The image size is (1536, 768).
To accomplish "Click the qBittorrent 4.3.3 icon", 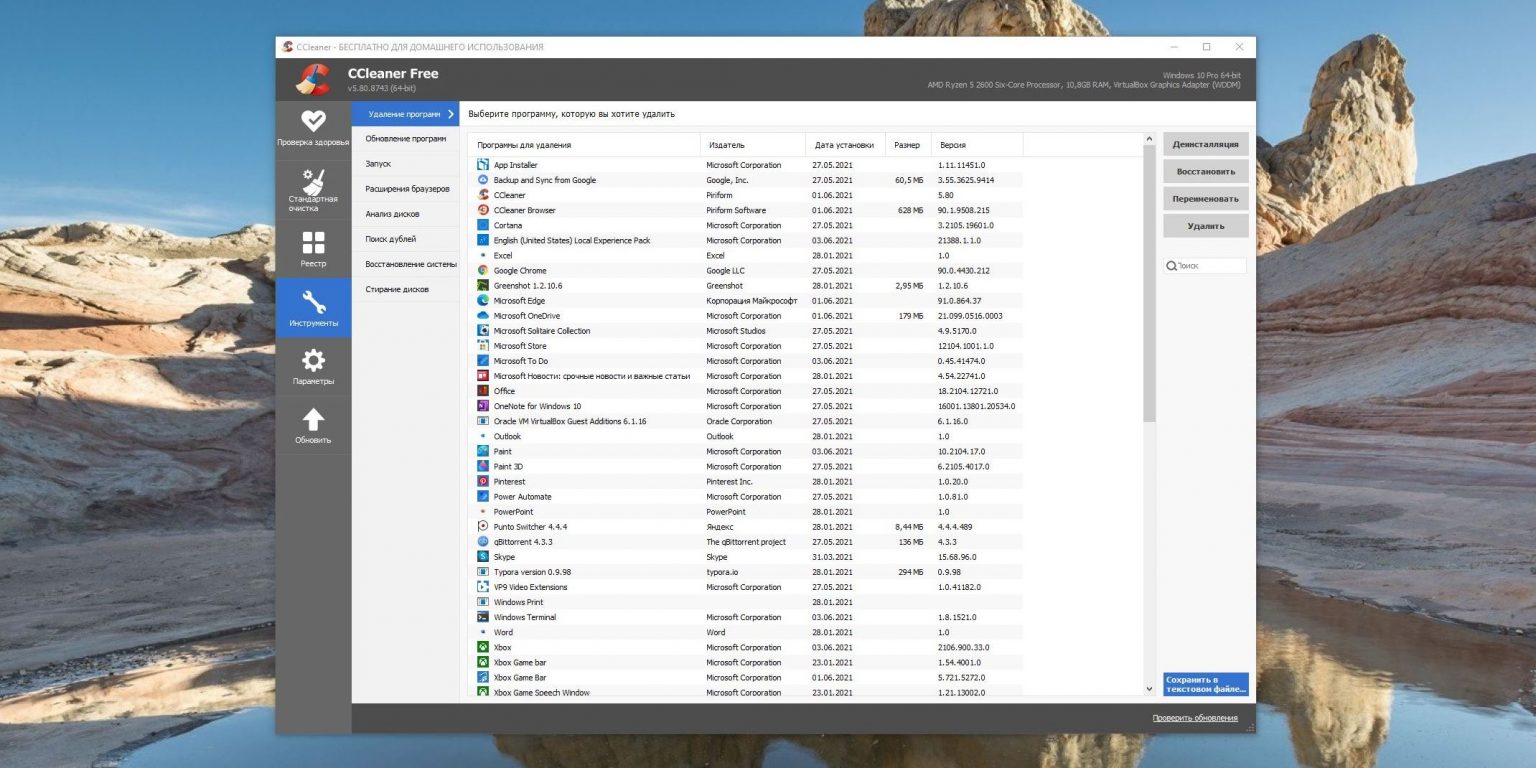I will (483, 541).
